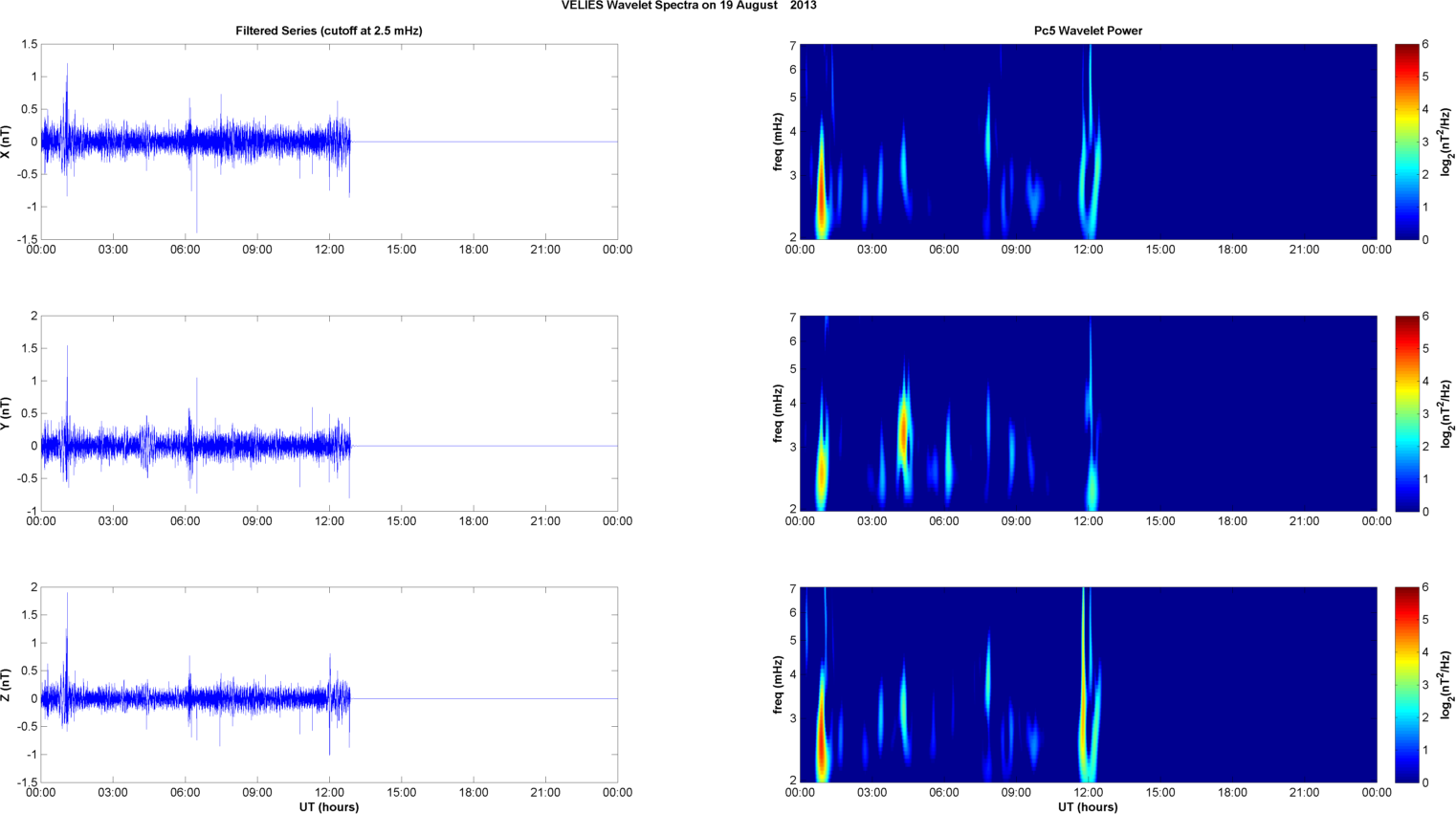Click the 'X (nT)' axis label
1456x814 pixels.
(7, 142)
